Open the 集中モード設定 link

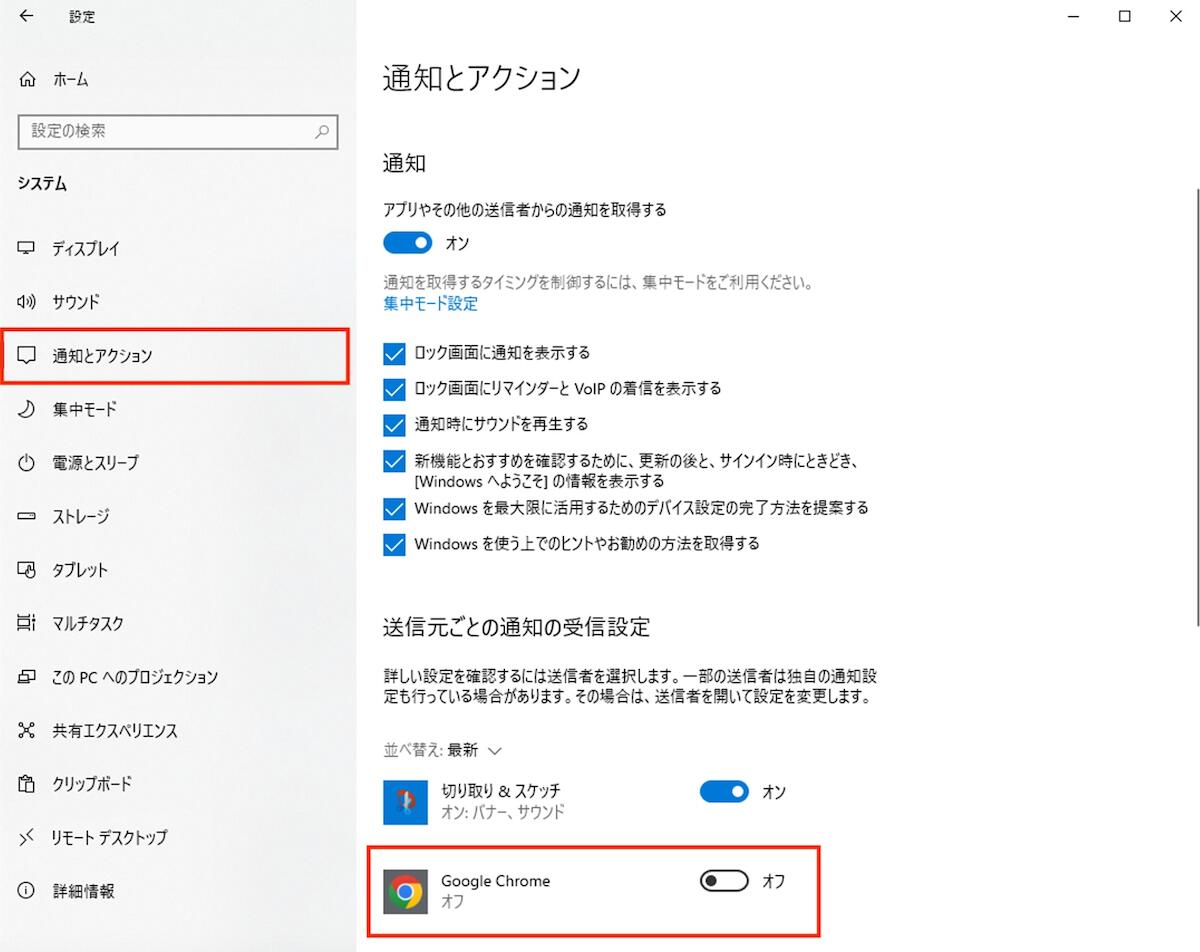(430, 303)
